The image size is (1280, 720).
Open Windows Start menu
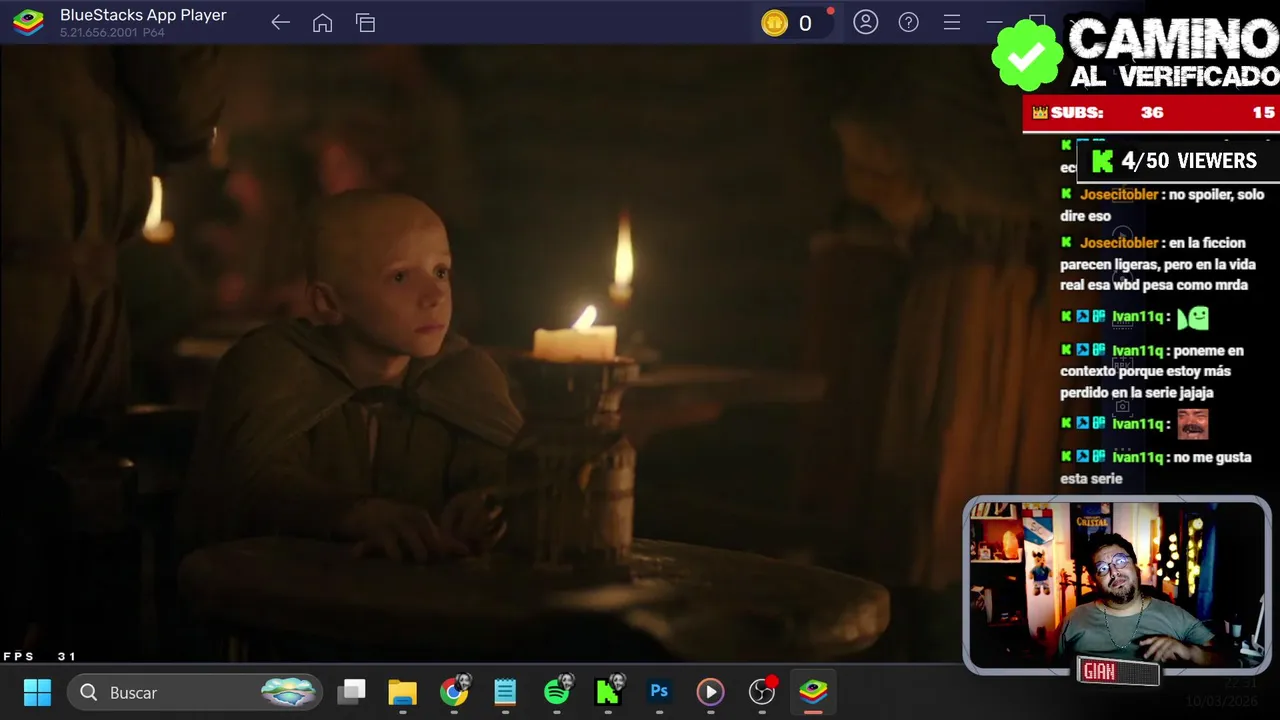click(37, 692)
